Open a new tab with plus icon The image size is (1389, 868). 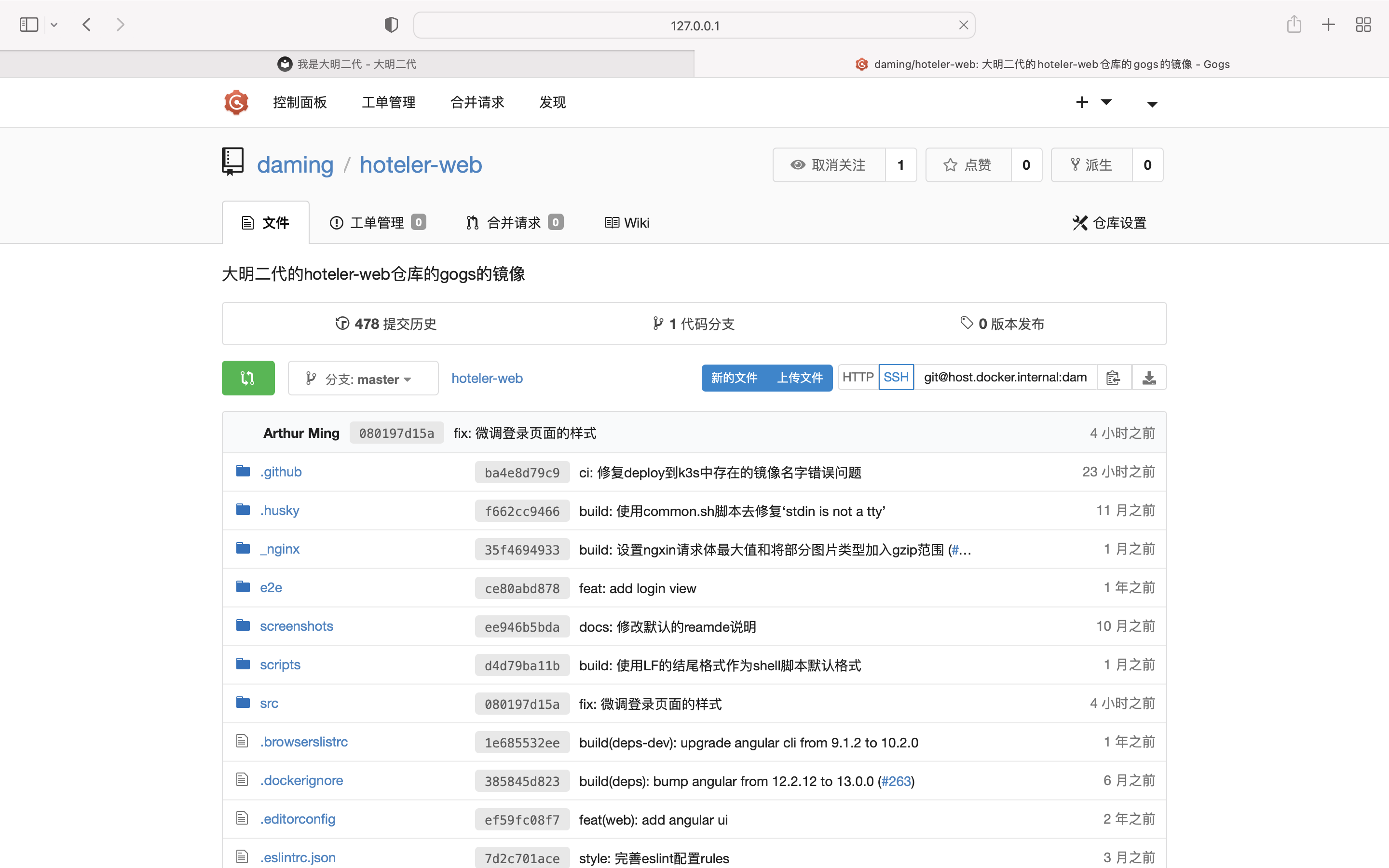click(1328, 25)
